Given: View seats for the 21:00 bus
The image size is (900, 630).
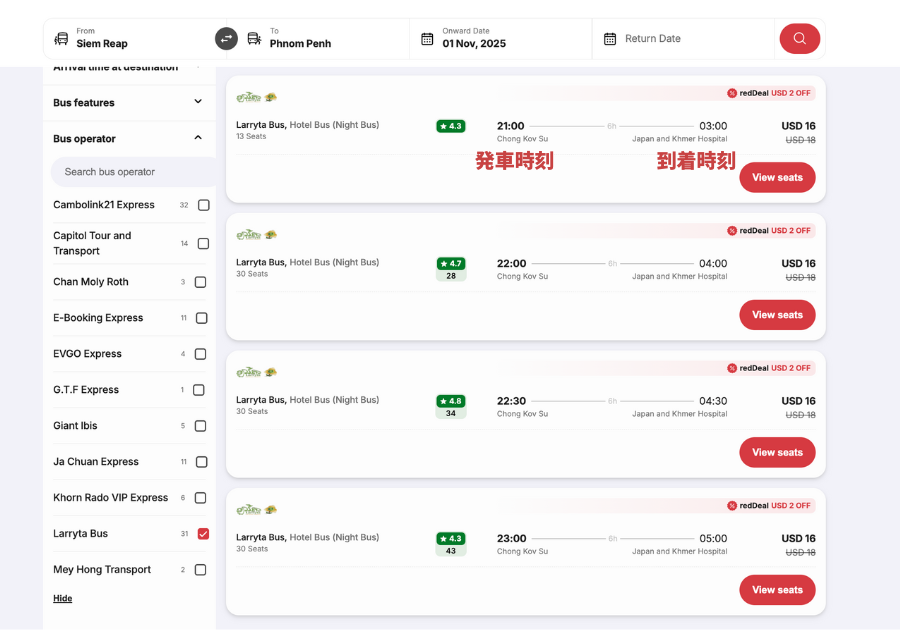Looking at the screenshot, I should click(777, 177).
